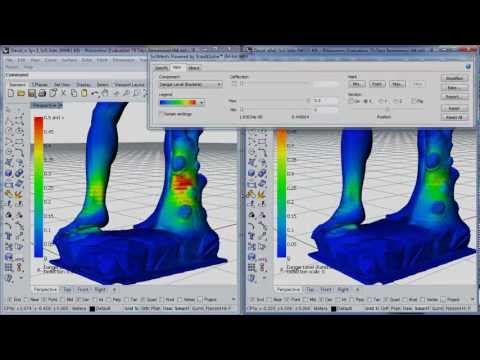480x360 pixels.
Task: Click Report button in Scan&Solve dialog
Action: (454, 97)
